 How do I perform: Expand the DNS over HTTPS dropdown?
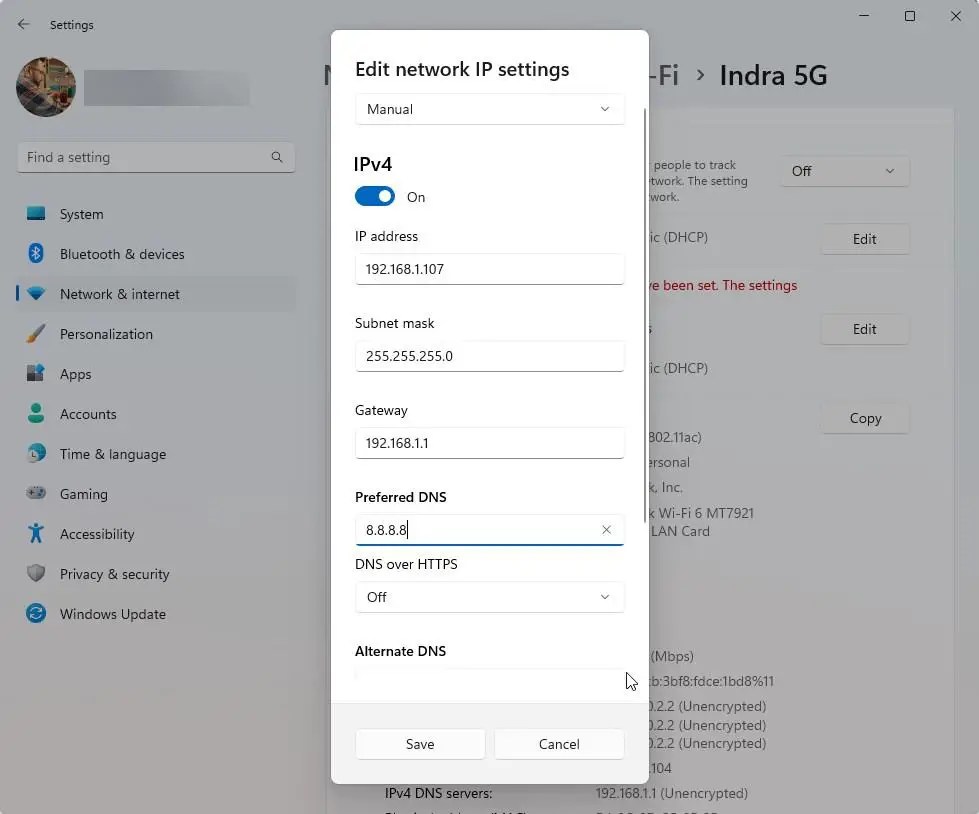pyautogui.click(x=489, y=597)
